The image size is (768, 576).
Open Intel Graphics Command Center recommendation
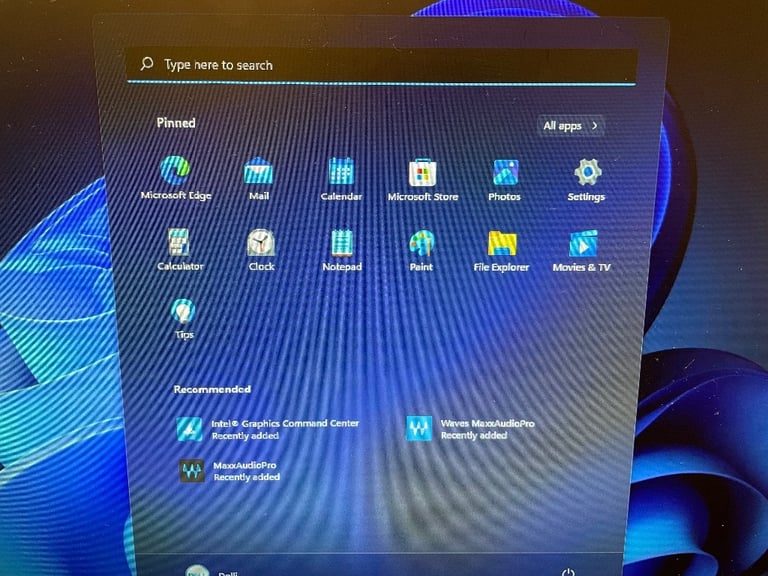(x=268, y=429)
